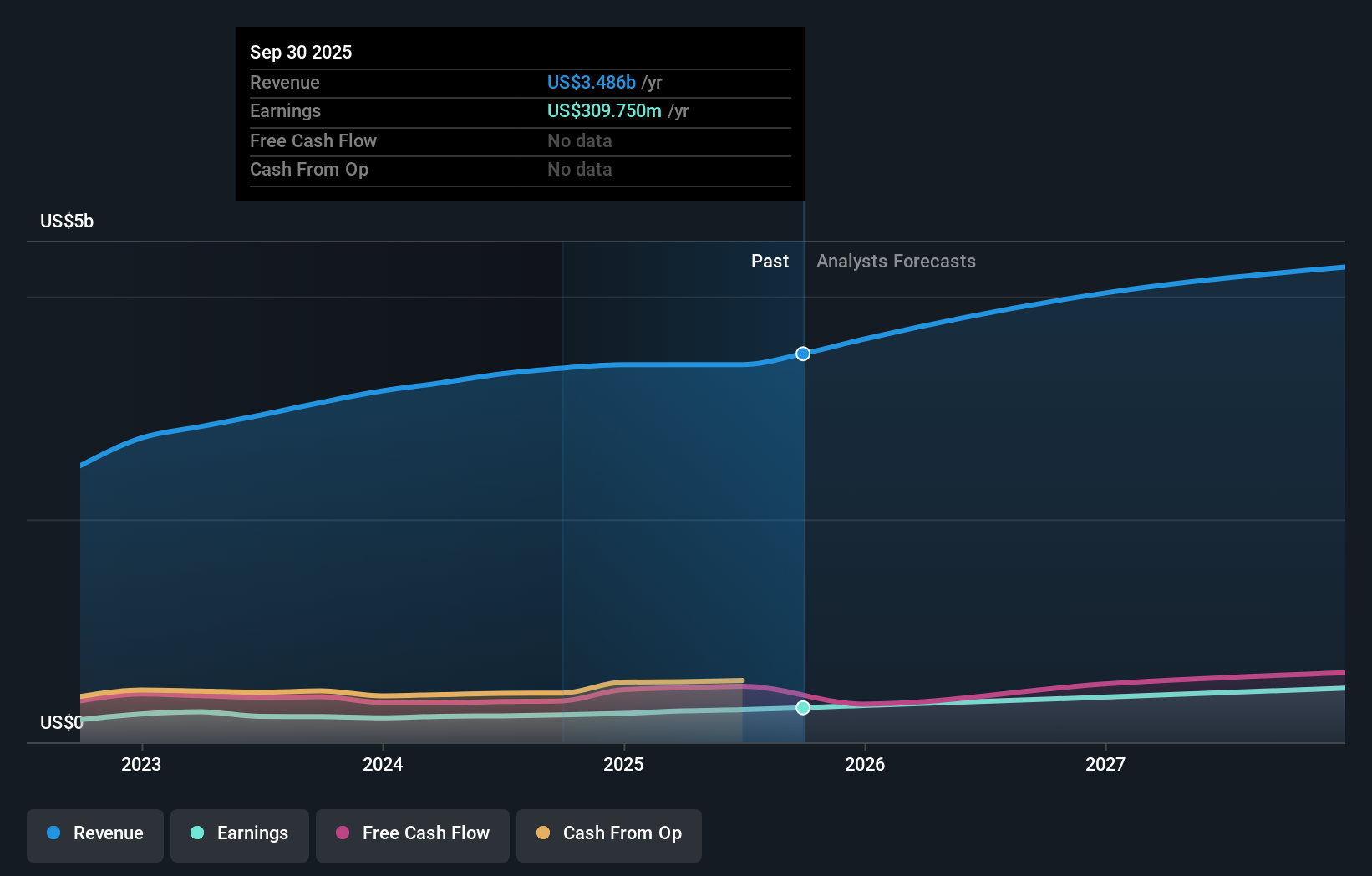Select the Analysts Forecasts section label
This screenshot has width=1372, height=876.
point(896,261)
